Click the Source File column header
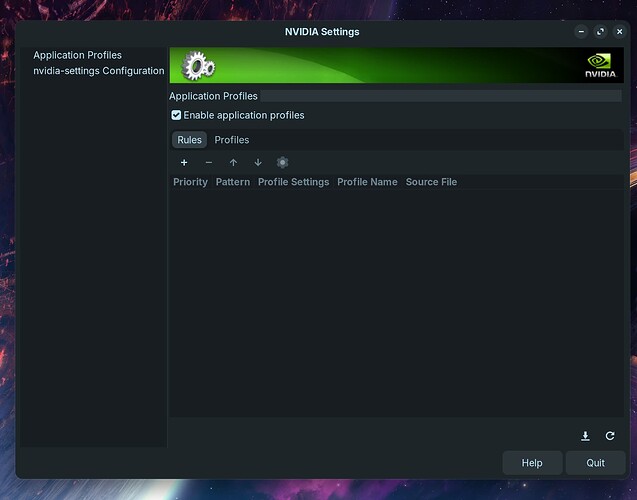Screen dimensions: 637x500 (x=431, y=182)
